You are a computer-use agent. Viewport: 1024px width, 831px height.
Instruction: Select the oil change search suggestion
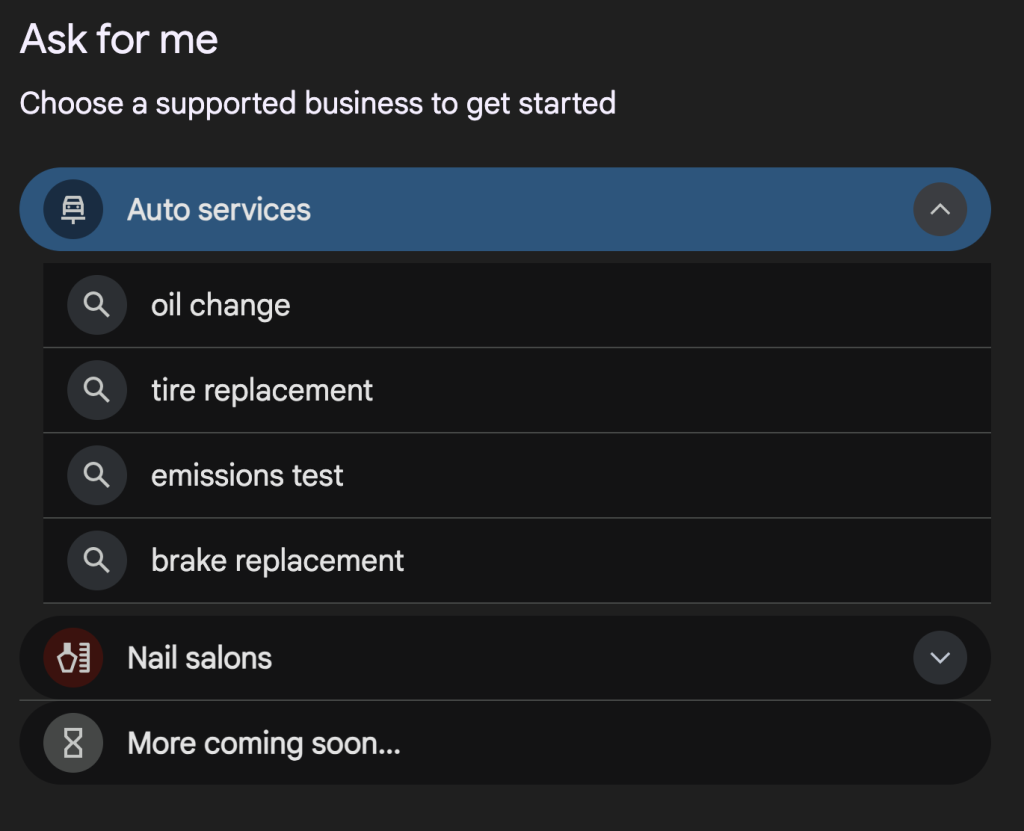click(x=220, y=304)
